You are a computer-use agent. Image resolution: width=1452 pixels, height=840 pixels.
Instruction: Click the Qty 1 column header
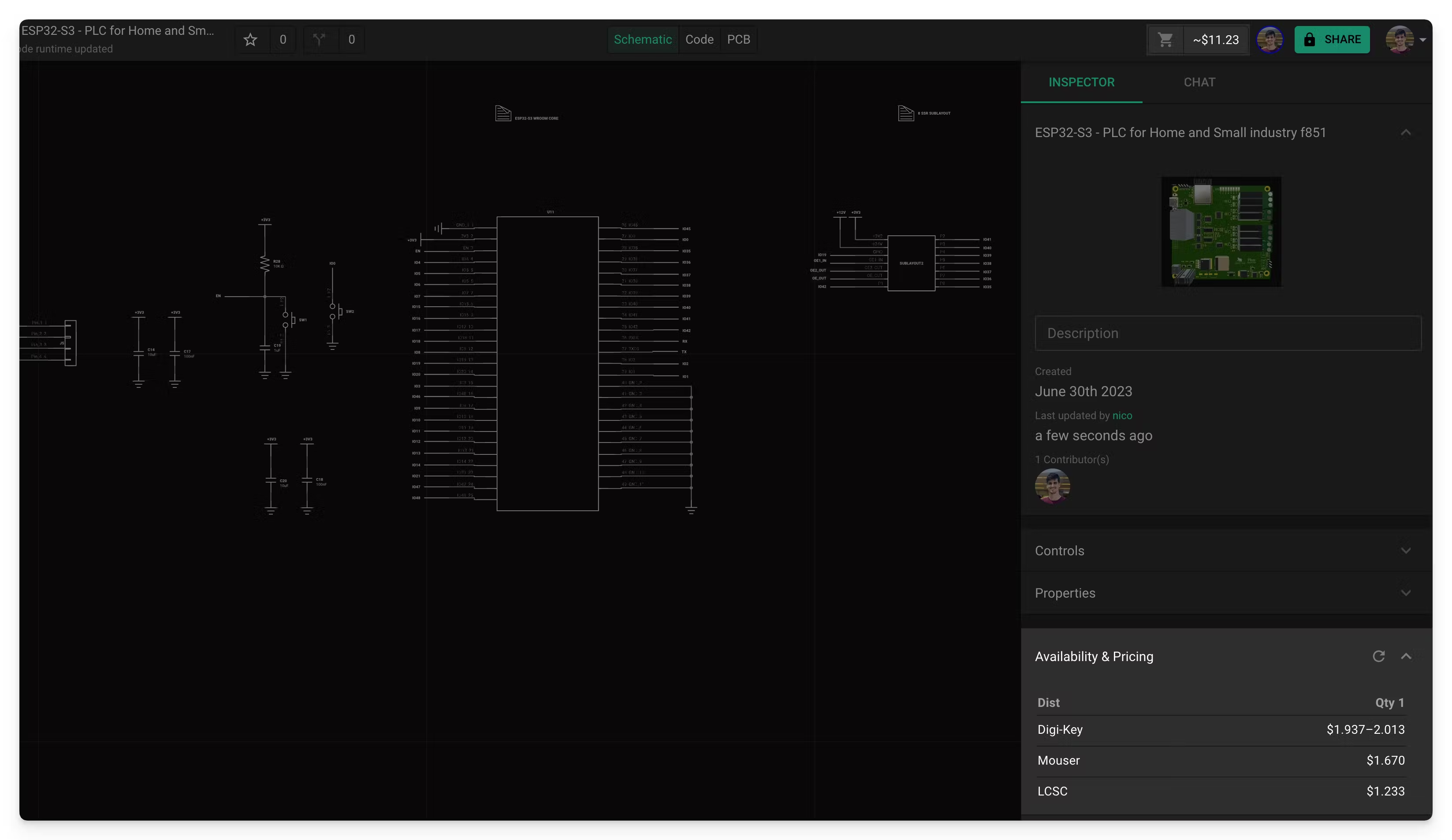pos(1389,702)
